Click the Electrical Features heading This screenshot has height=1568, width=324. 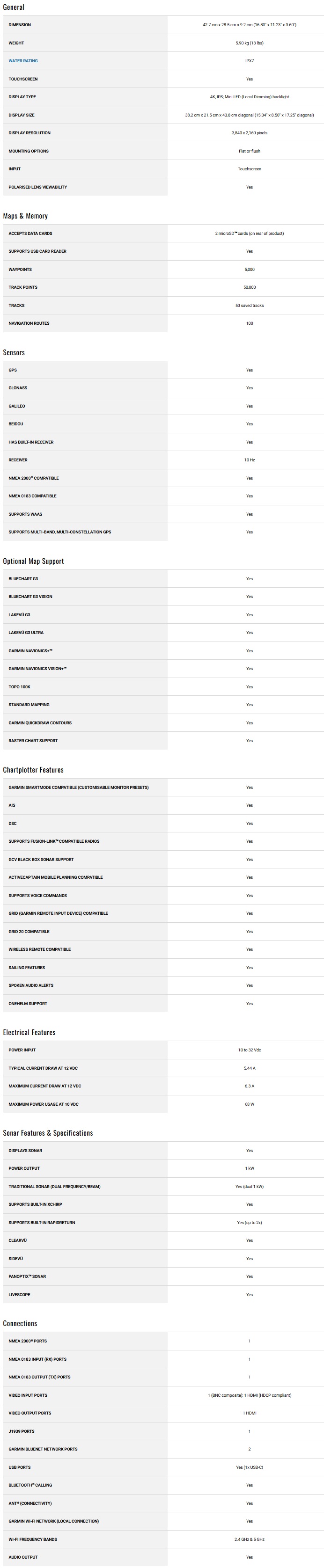coord(29,1032)
